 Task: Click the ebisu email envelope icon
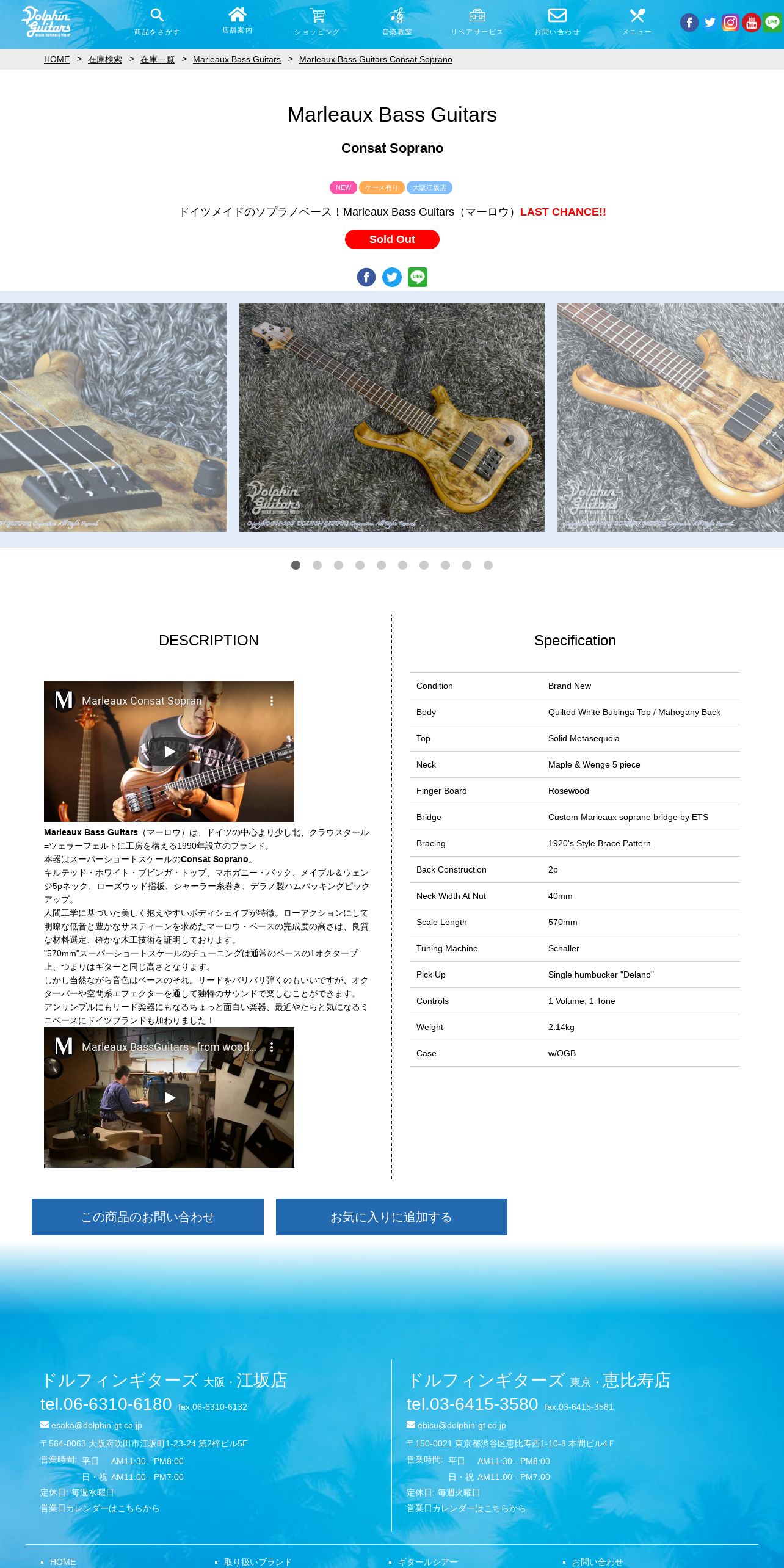point(411,1425)
